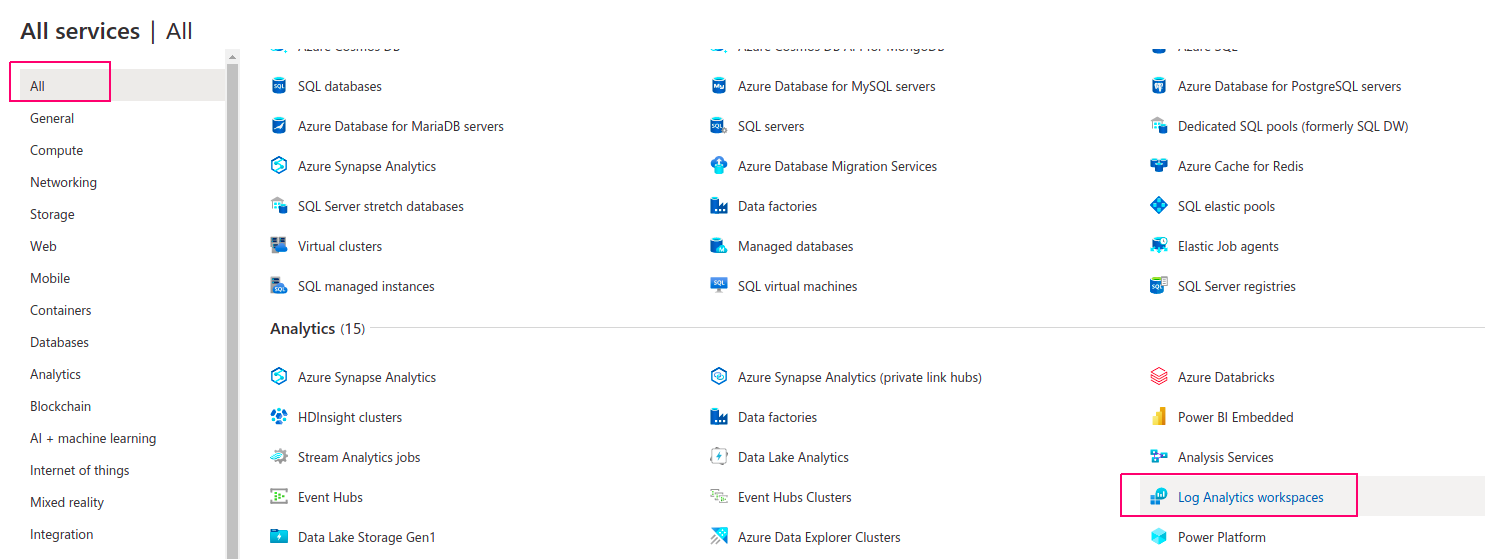Open the SQL databases service icon
Viewport: 1485px width, 559px height.
click(279, 86)
